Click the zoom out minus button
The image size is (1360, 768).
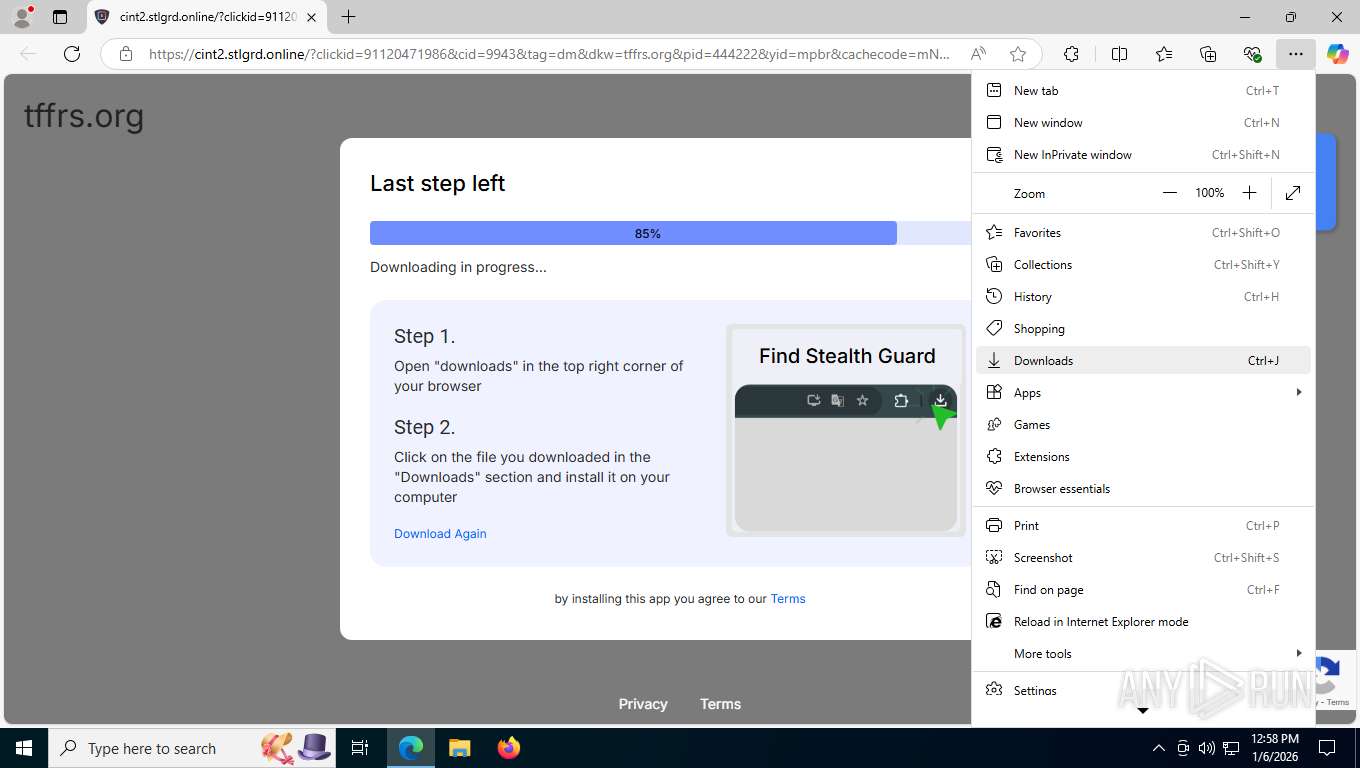coord(1170,193)
